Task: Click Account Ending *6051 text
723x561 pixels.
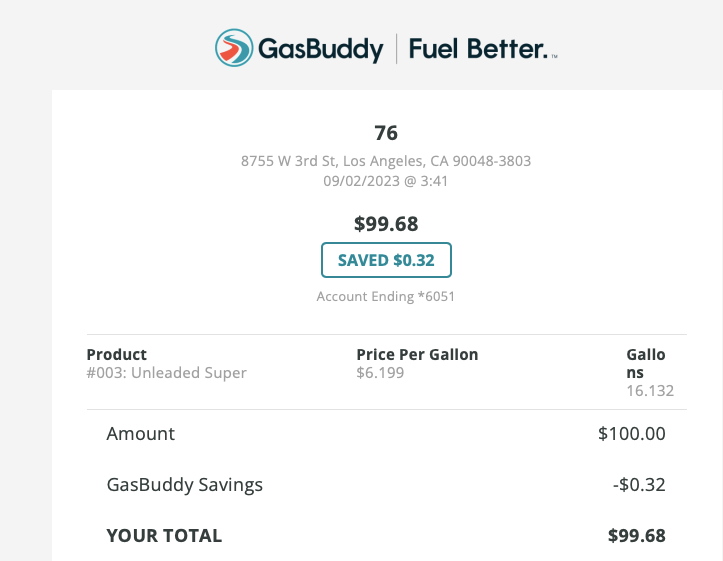Action: 385,296
